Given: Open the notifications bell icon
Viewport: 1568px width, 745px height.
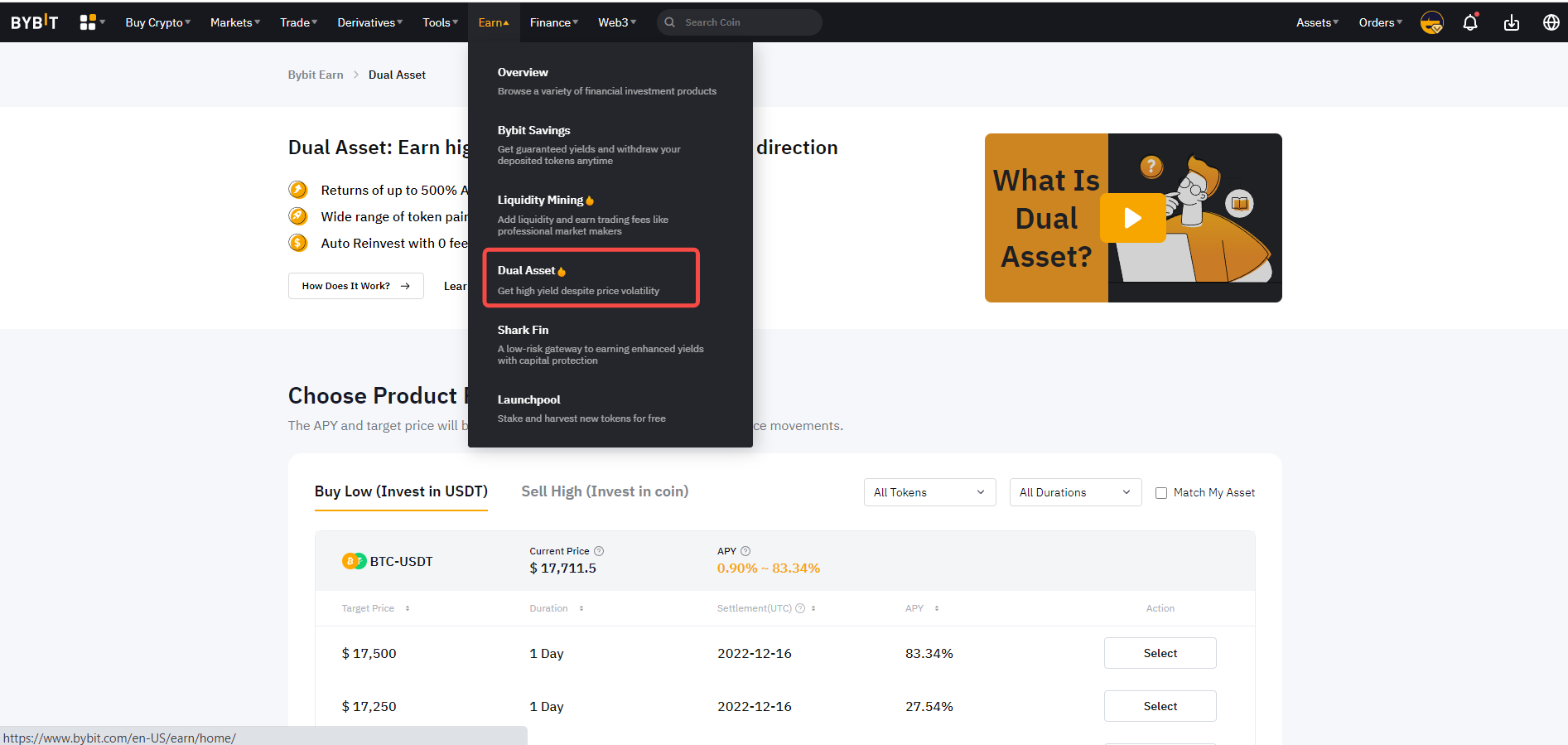Looking at the screenshot, I should point(1470,22).
